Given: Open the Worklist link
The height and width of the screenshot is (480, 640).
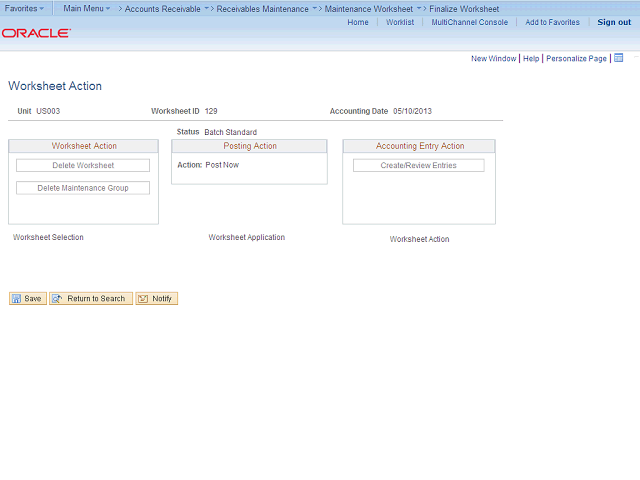Looking at the screenshot, I should (x=400, y=22).
